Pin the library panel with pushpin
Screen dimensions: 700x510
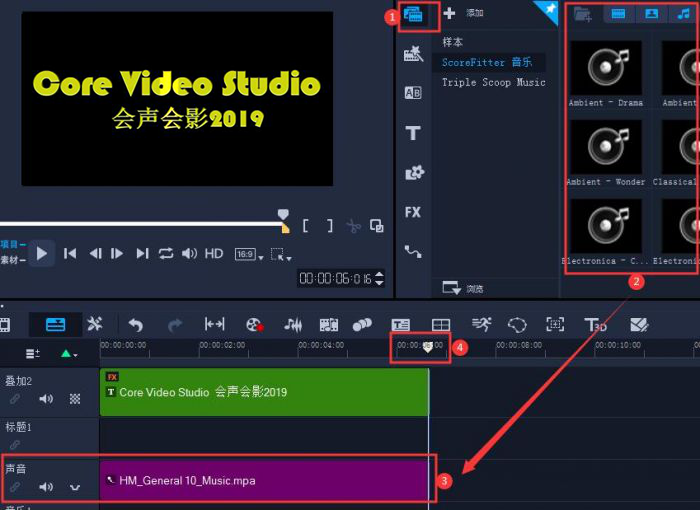click(549, 10)
